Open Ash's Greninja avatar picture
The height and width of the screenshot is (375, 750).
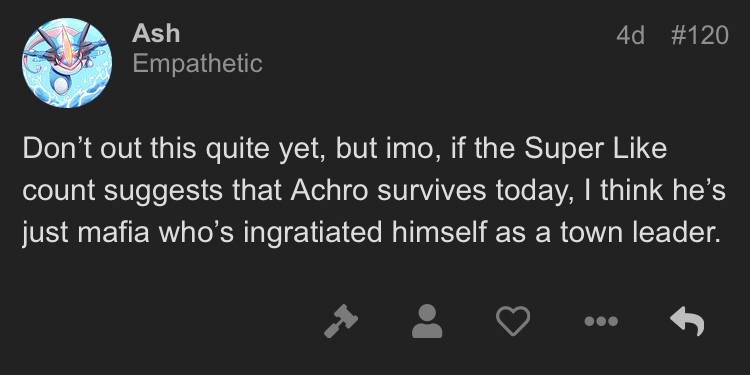pos(67,63)
